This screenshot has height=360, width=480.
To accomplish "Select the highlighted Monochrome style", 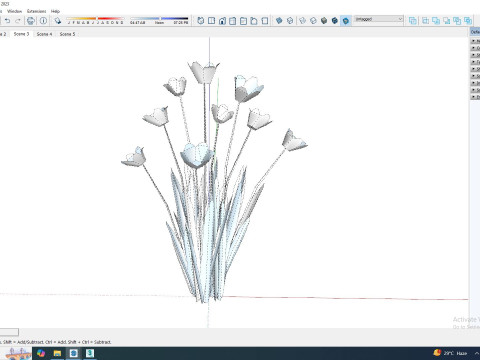I will click(346, 21).
